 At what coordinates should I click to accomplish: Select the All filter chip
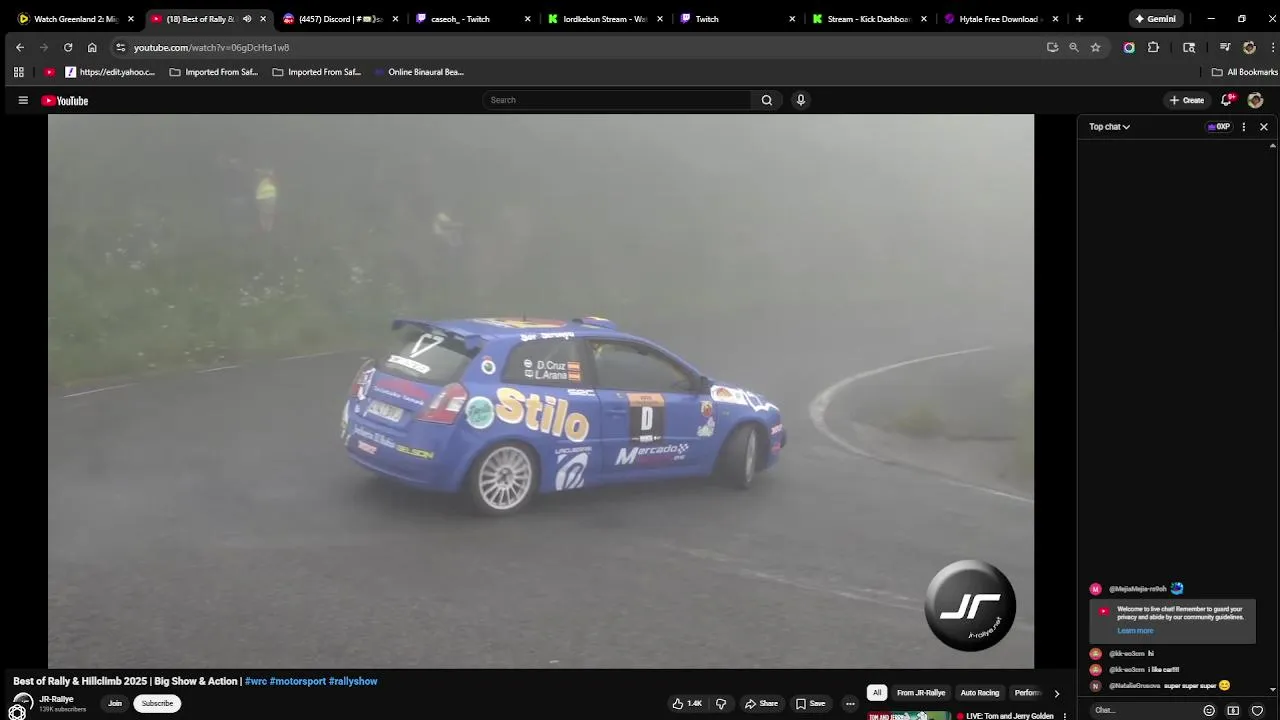877,693
